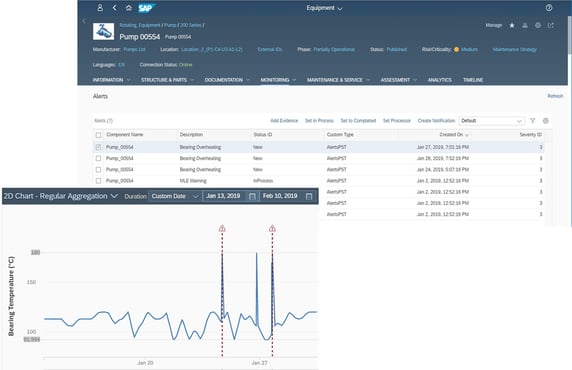Check the MLE Warning alert row checkbox

(98, 181)
